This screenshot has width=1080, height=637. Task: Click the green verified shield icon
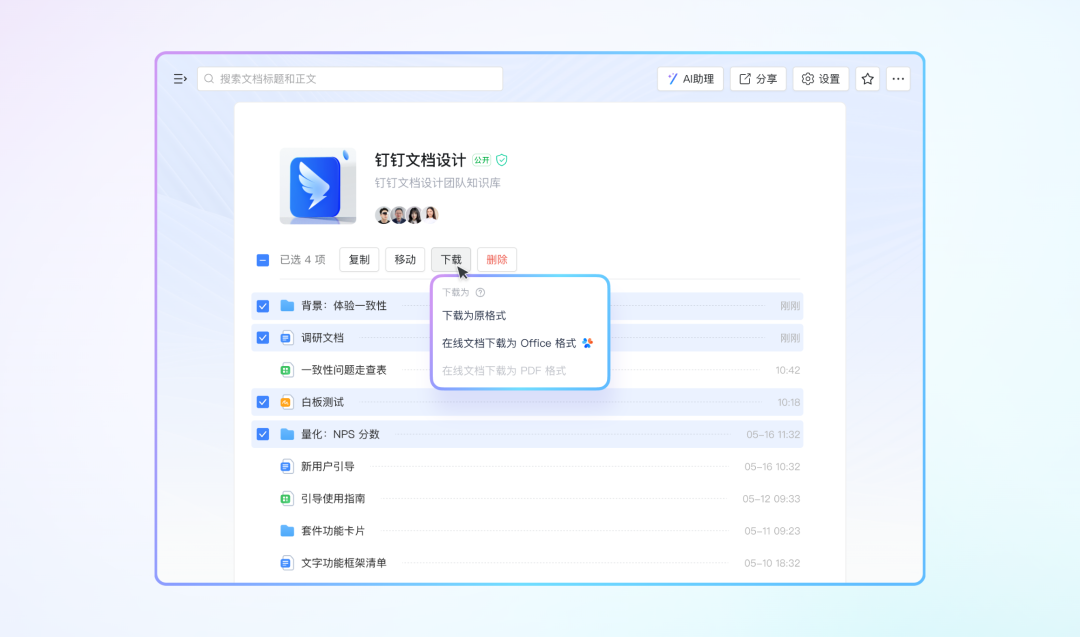point(502,160)
